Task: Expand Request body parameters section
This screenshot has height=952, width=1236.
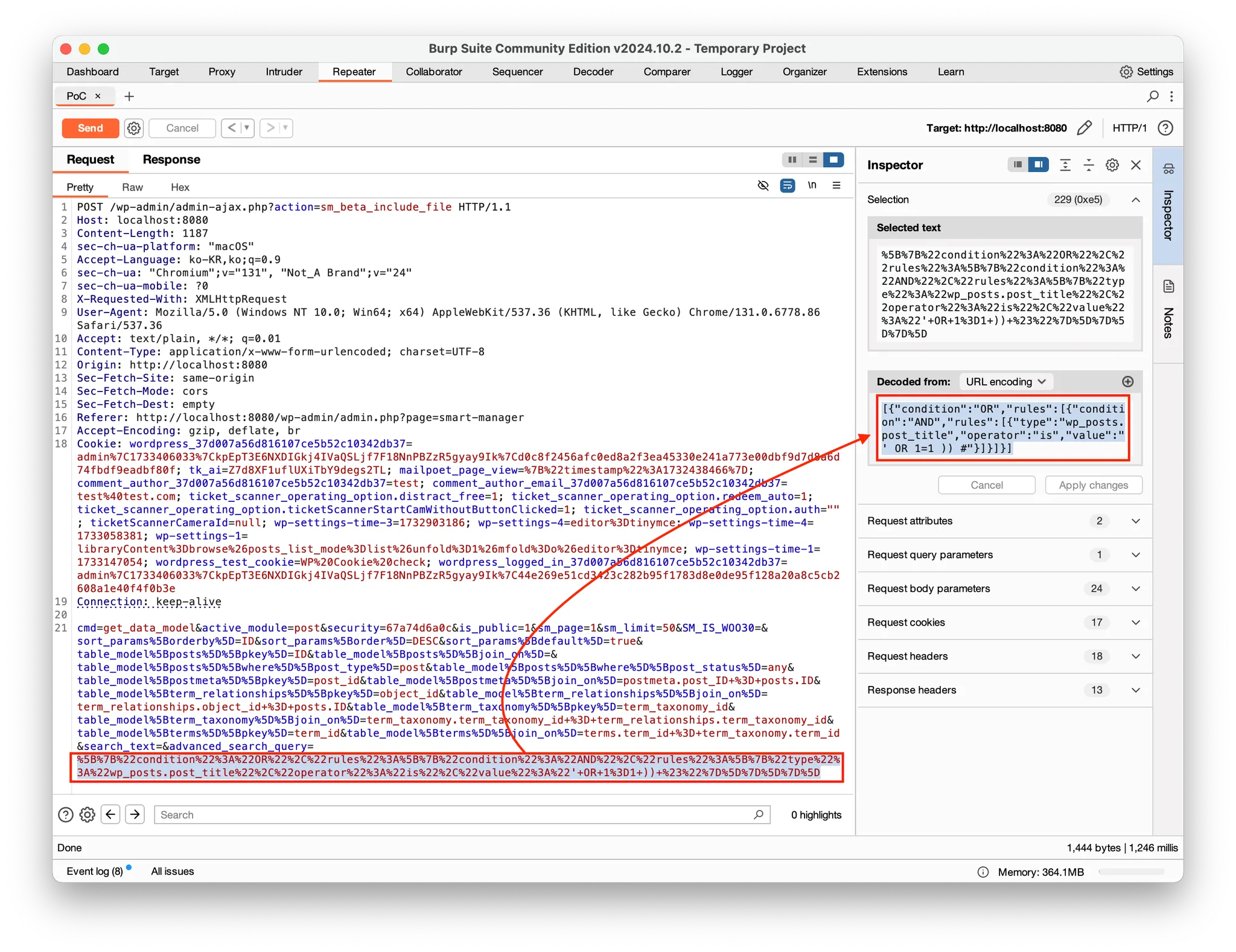Action: pos(1135,588)
